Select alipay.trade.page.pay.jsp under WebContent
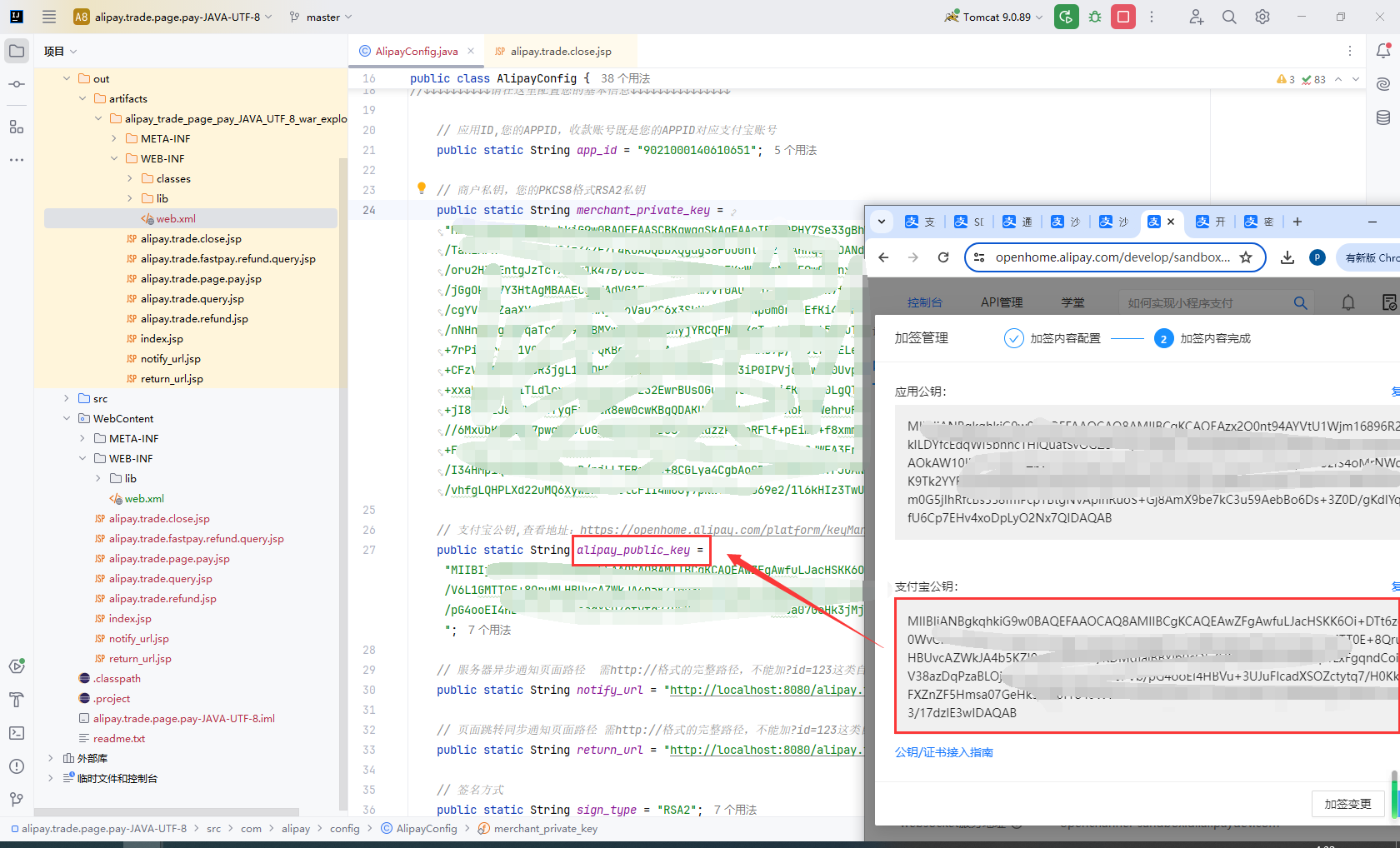This screenshot has width=1400, height=848. [x=169, y=558]
